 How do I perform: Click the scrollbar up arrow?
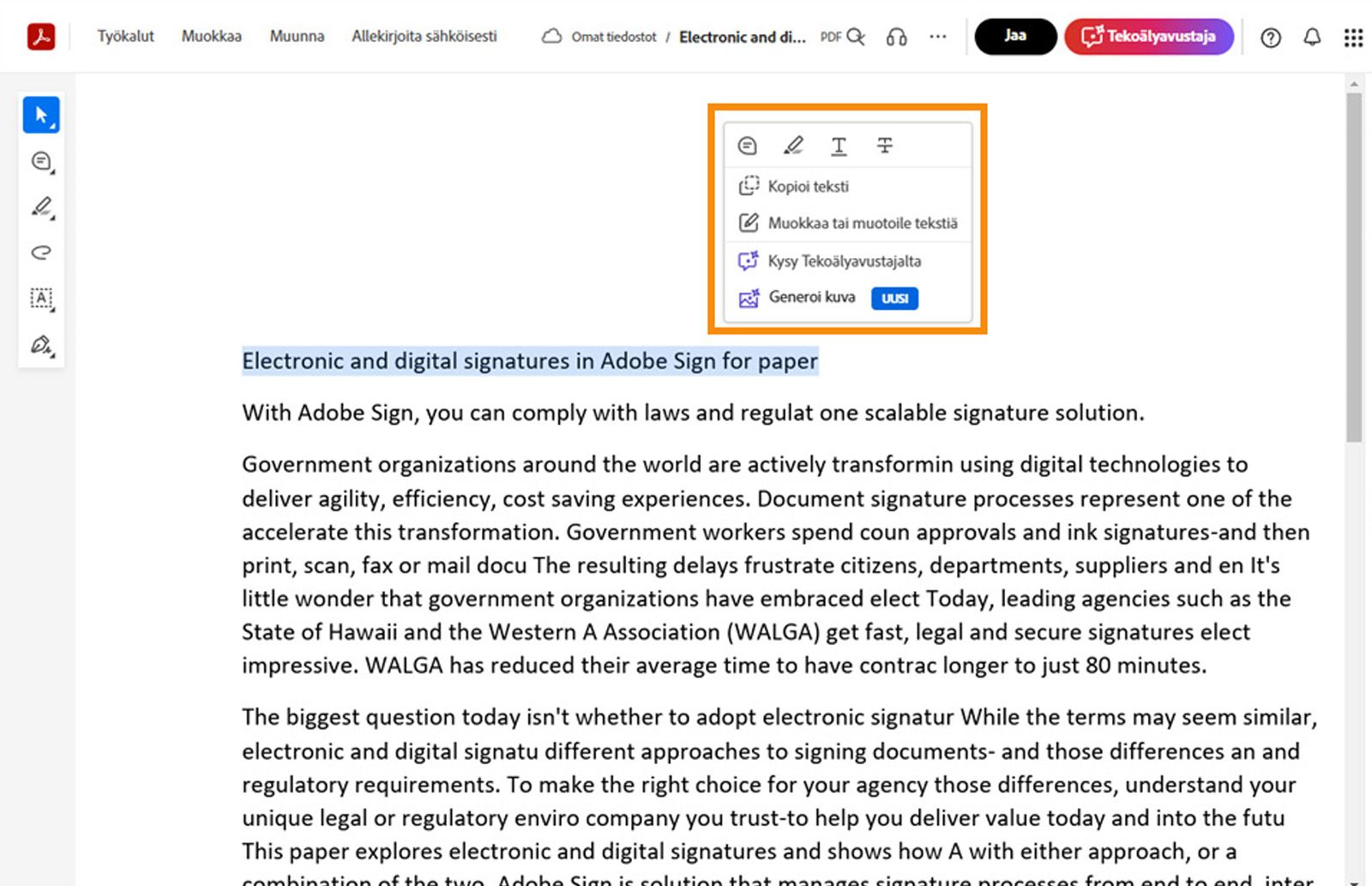pyautogui.click(x=1354, y=83)
